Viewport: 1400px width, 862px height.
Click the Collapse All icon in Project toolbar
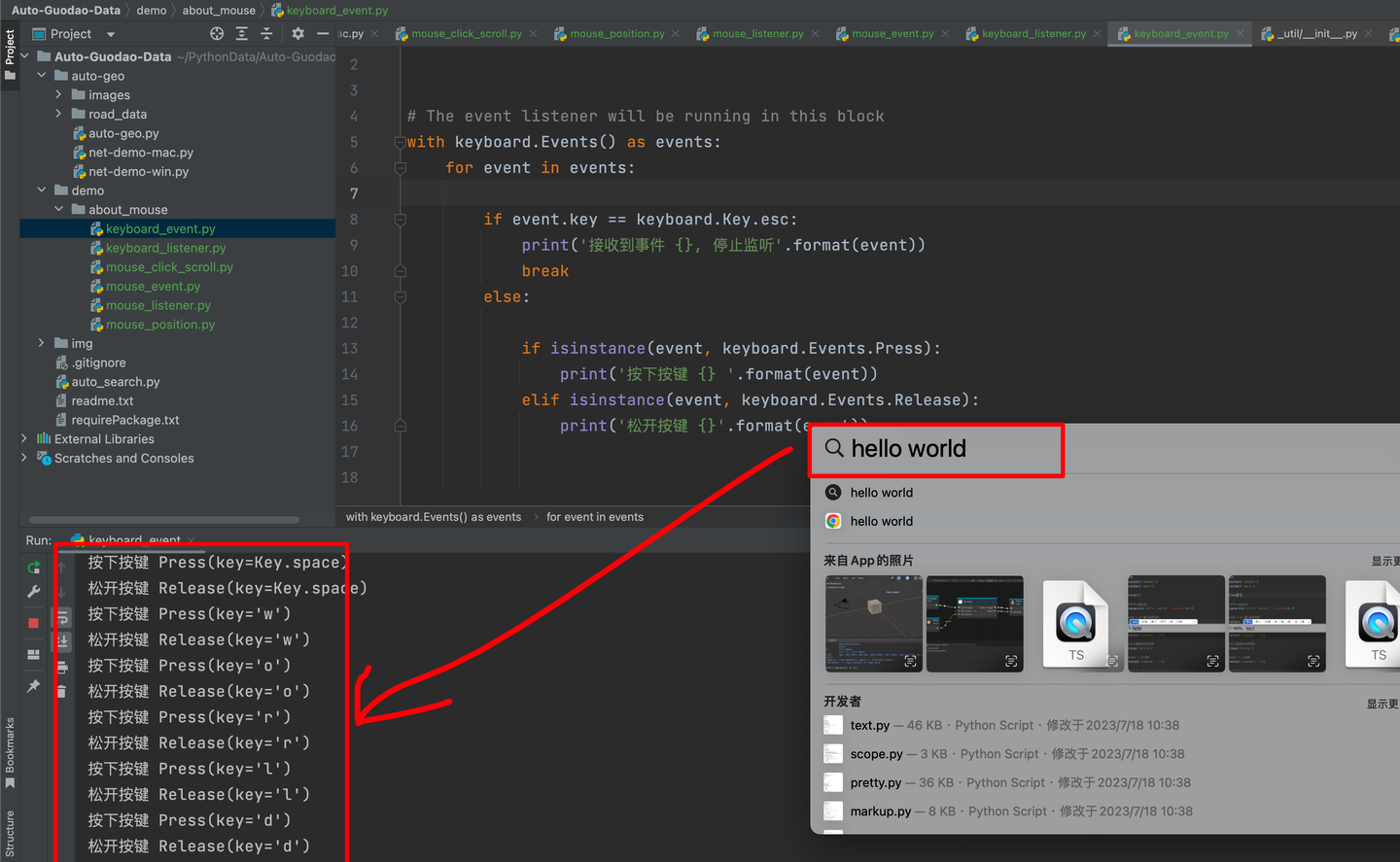pos(266,34)
